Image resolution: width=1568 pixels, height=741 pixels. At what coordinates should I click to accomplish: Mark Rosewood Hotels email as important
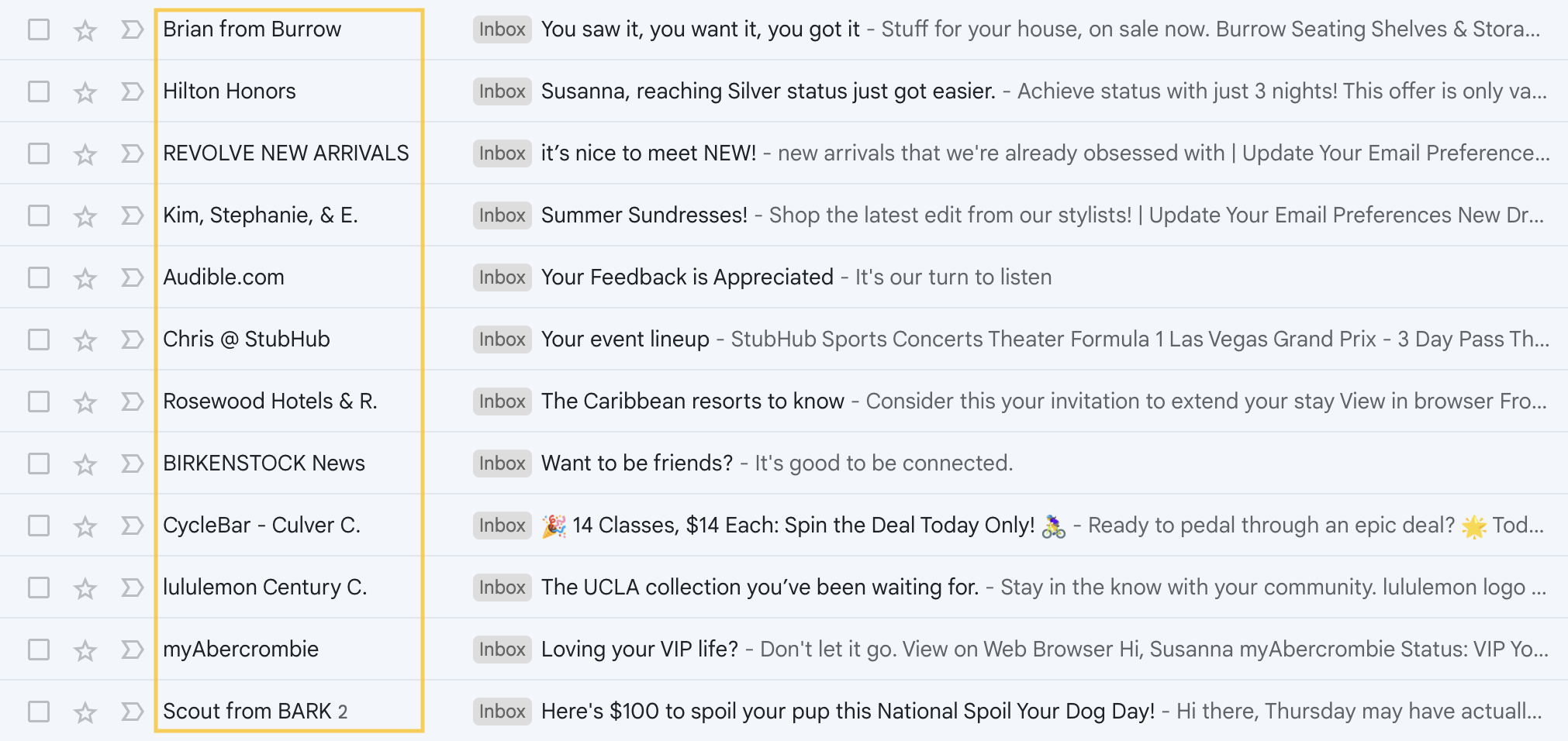click(x=133, y=402)
